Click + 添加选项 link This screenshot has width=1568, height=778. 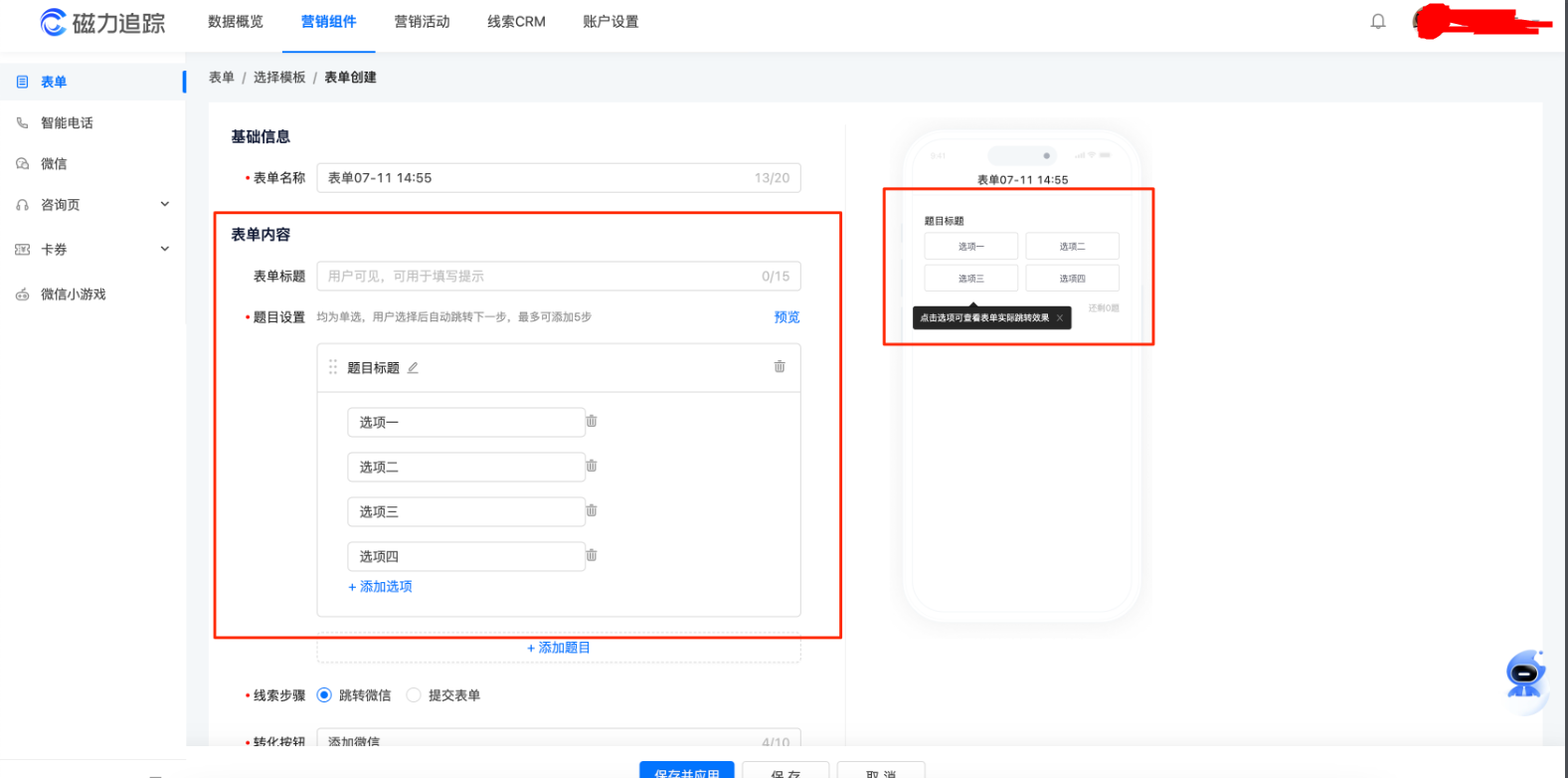(x=380, y=586)
